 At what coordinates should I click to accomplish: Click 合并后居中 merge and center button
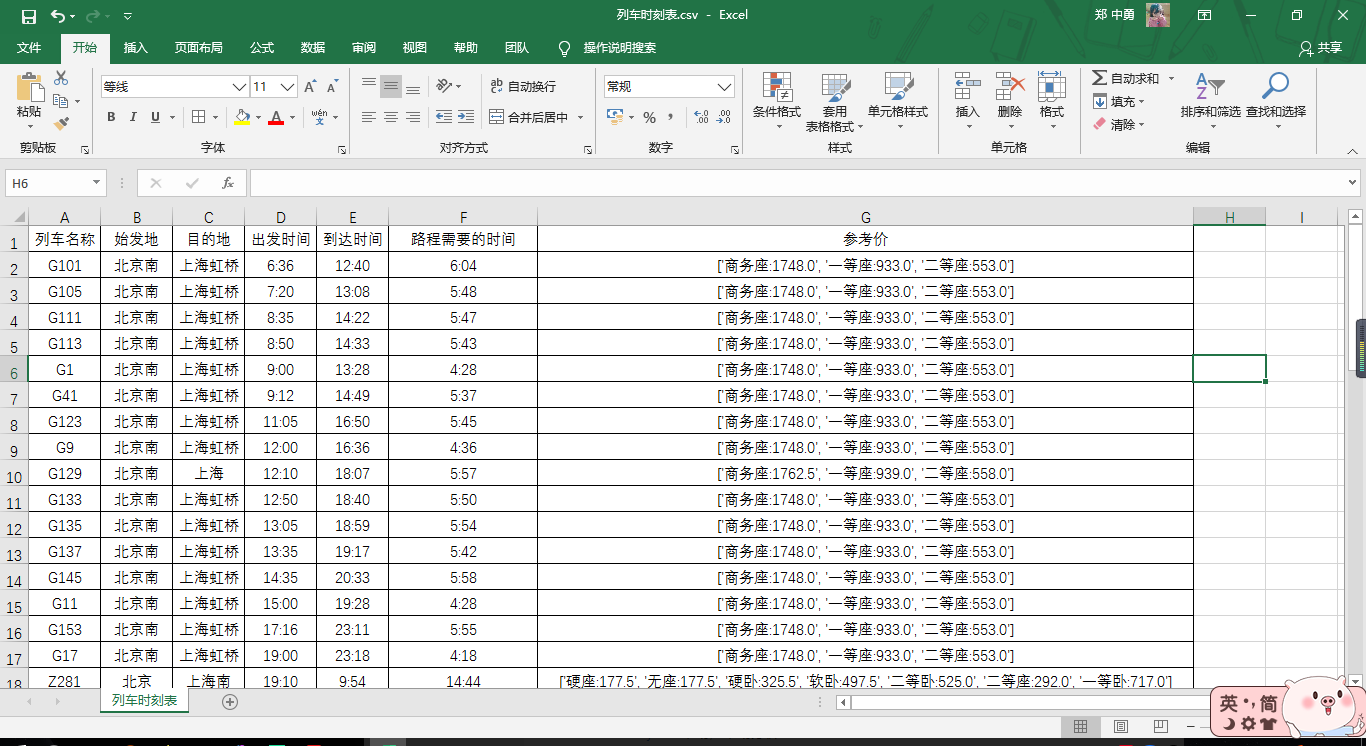530,117
